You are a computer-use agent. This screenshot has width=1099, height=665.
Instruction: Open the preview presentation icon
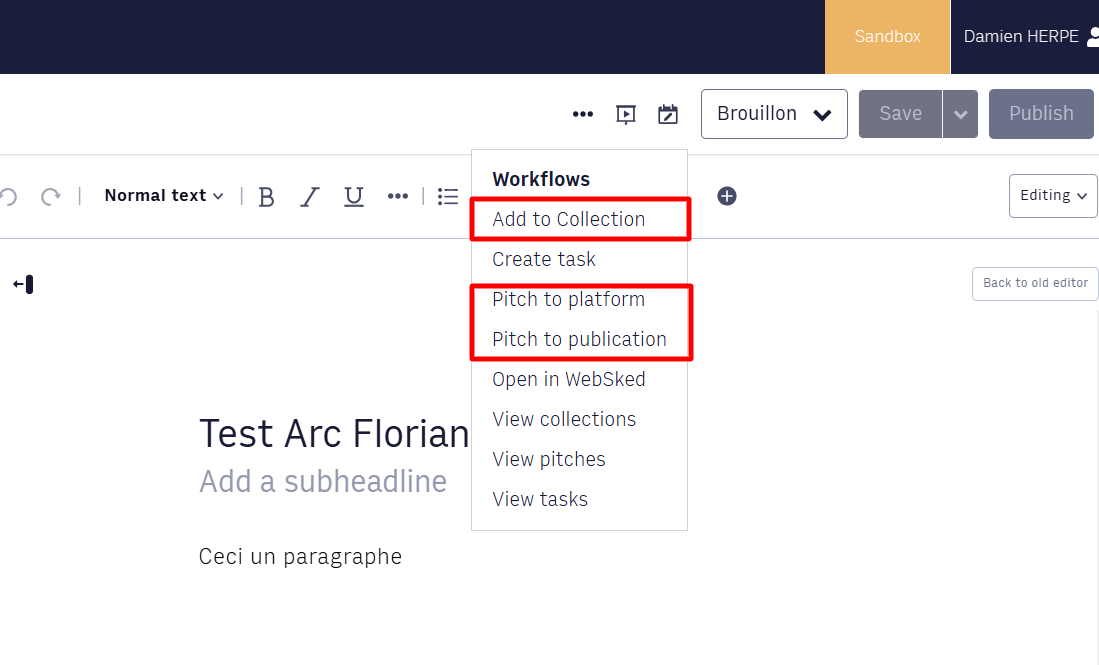click(x=626, y=114)
